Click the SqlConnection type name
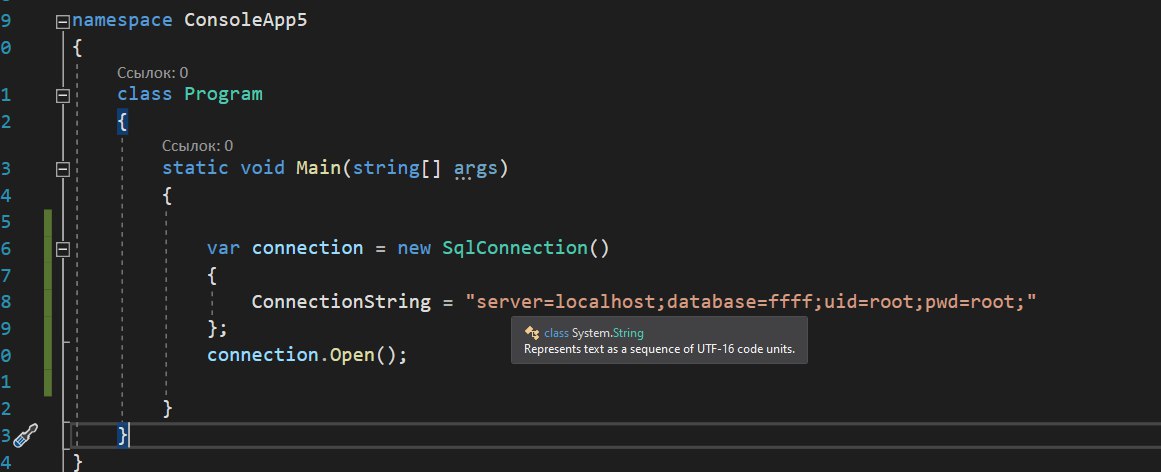Image resolution: width=1161 pixels, height=472 pixels. [x=515, y=247]
